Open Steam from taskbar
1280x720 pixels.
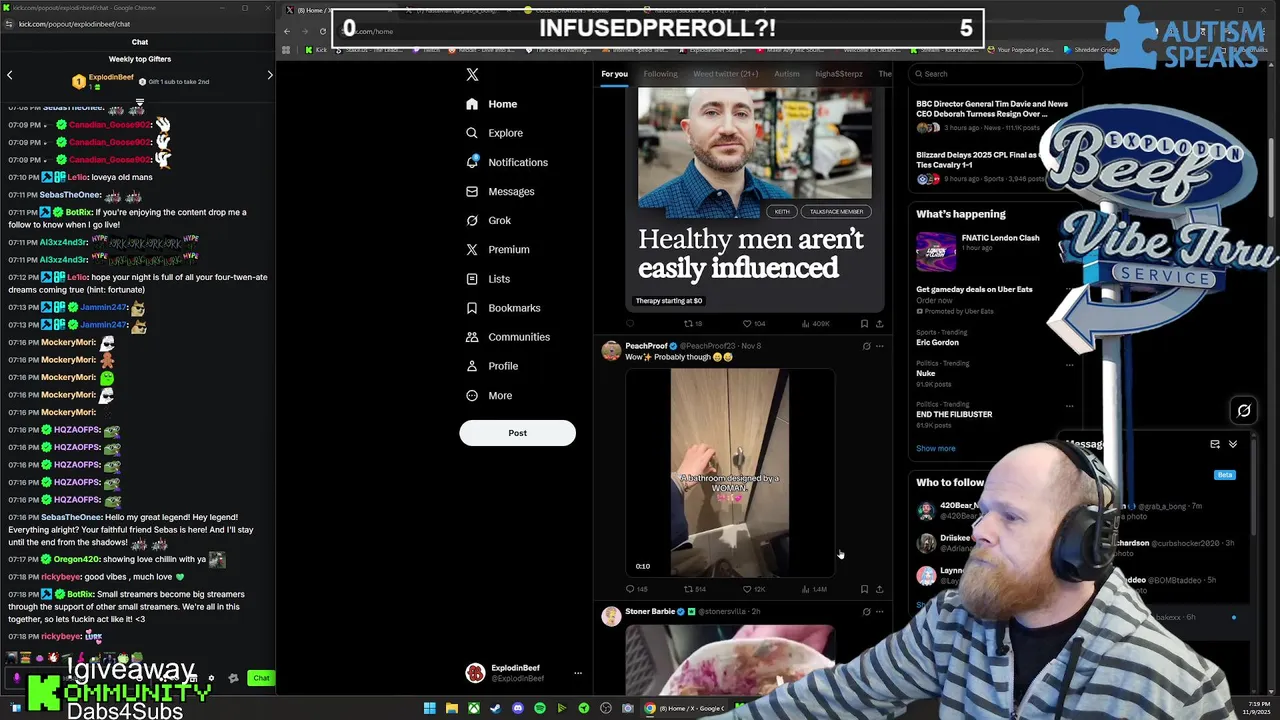[496, 708]
